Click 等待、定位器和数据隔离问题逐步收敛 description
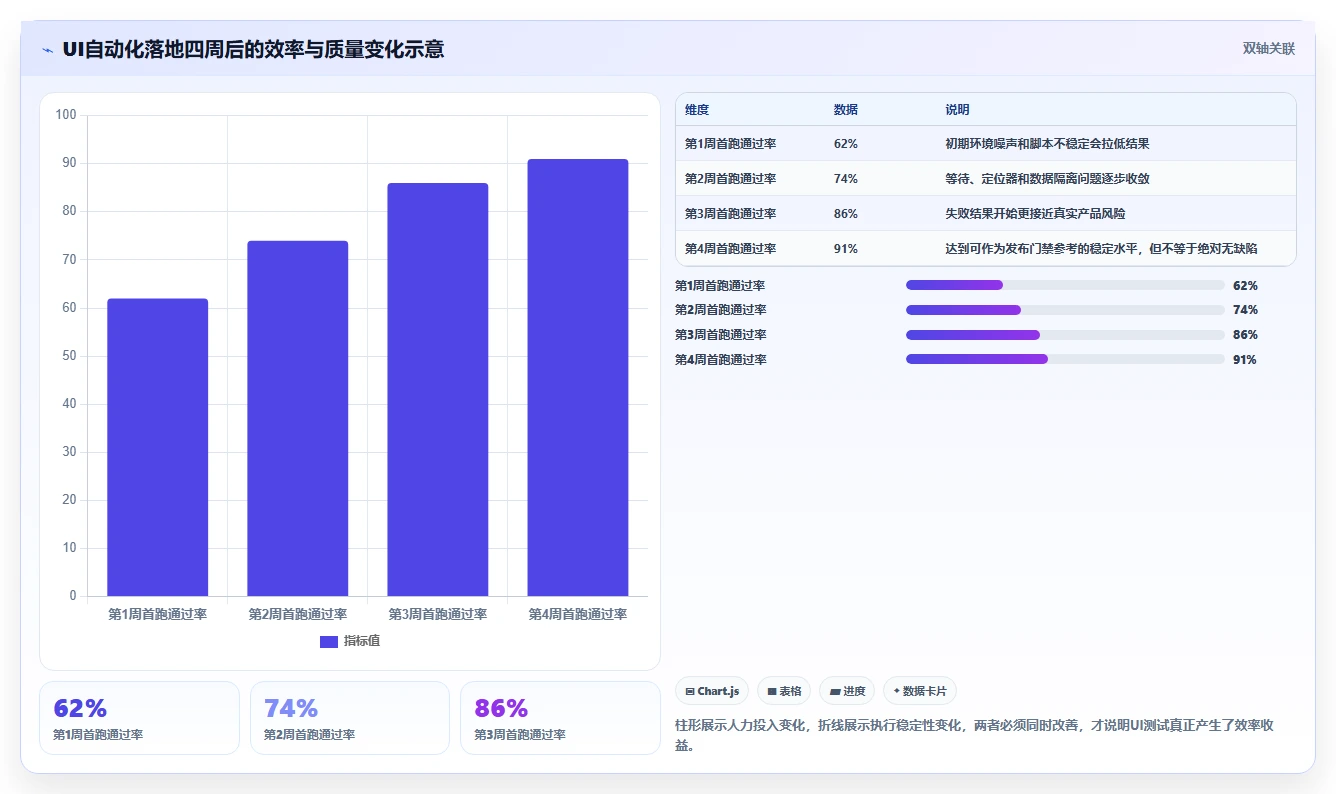The height and width of the screenshot is (794, 1336). 1047,179
